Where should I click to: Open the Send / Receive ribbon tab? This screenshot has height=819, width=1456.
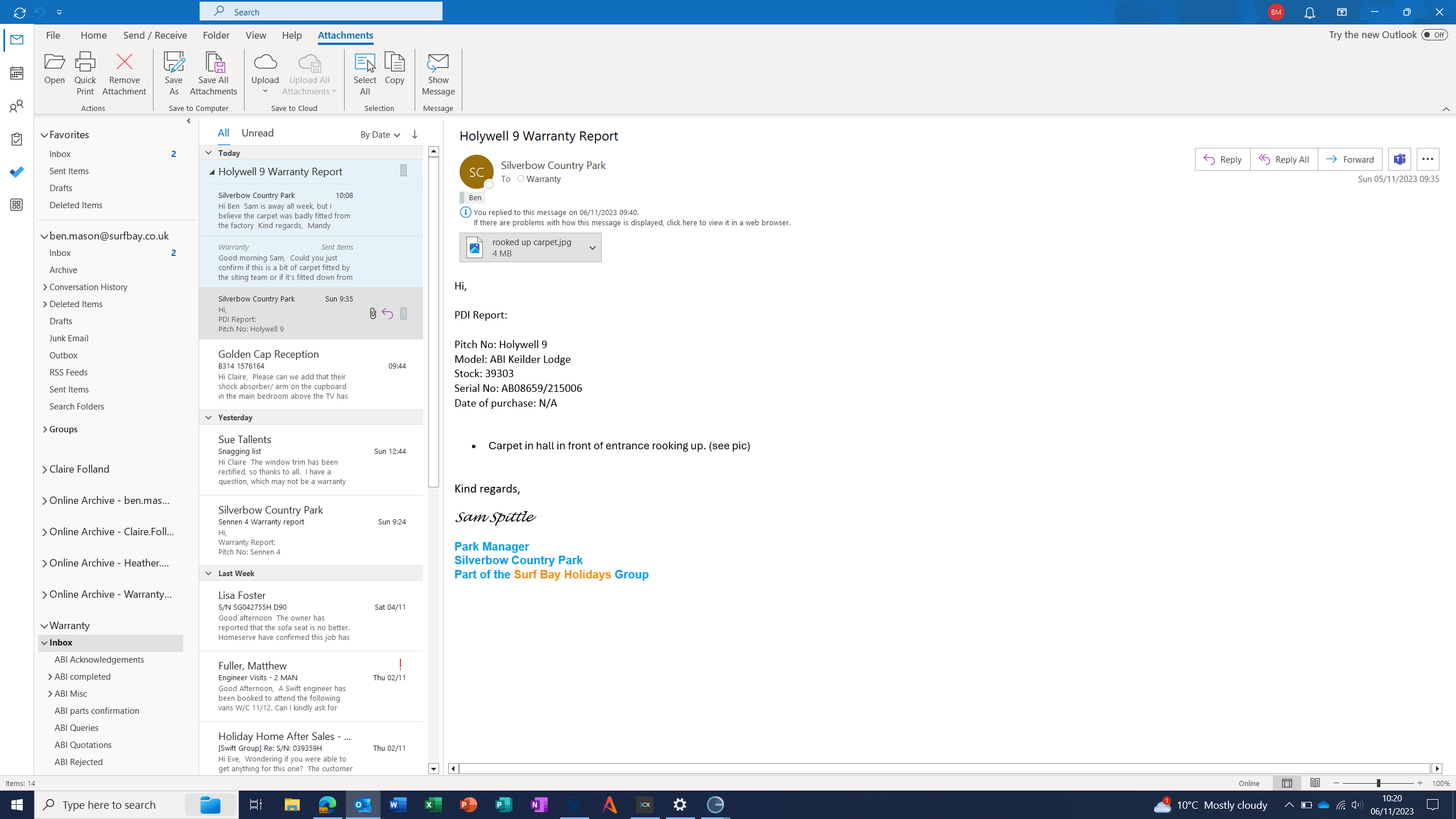pyautogui.click(x=155, y=35)
